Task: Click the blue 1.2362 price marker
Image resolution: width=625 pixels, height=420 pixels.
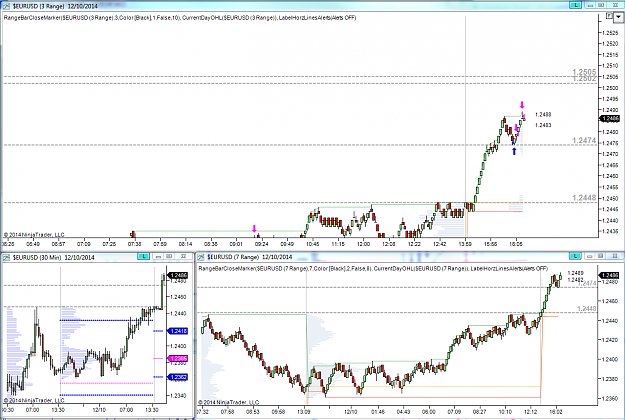Action: 179,377
